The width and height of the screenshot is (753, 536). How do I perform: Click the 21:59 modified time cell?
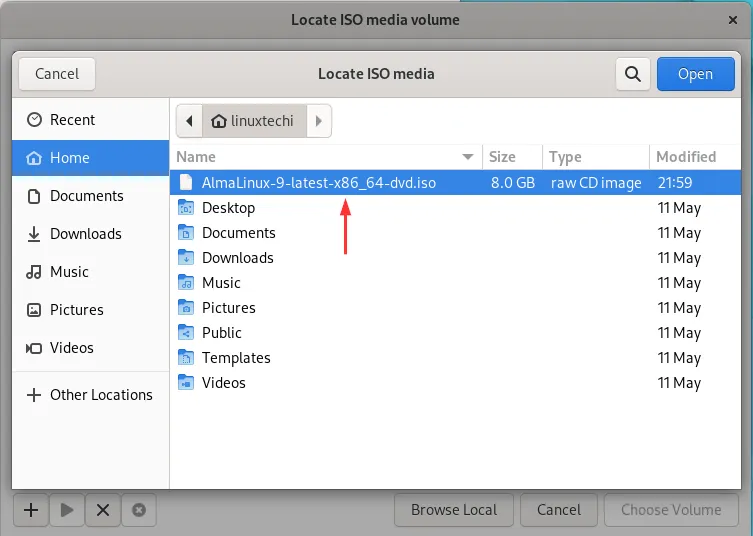coord(675,183)
